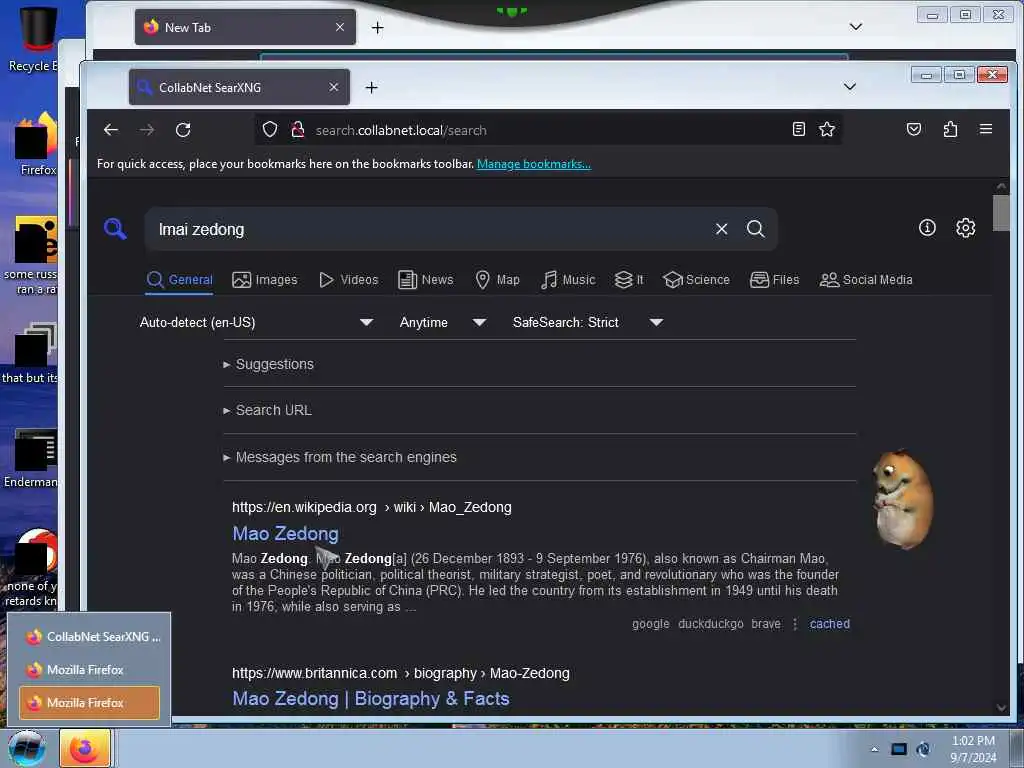Toggle reader view icon in address bar
The width and height of the screenshot is (1024, 768).
pos(799,129)
